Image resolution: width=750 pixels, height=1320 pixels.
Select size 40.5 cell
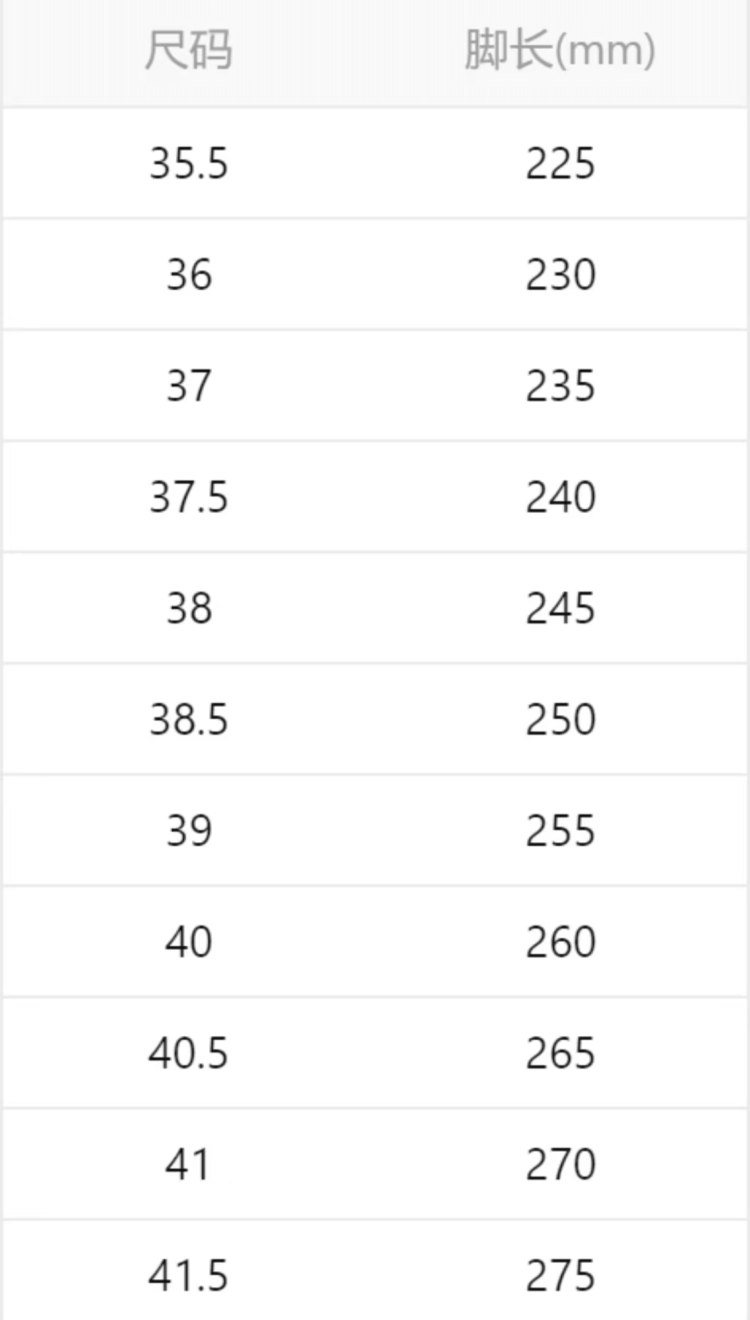coord(188,1052)
